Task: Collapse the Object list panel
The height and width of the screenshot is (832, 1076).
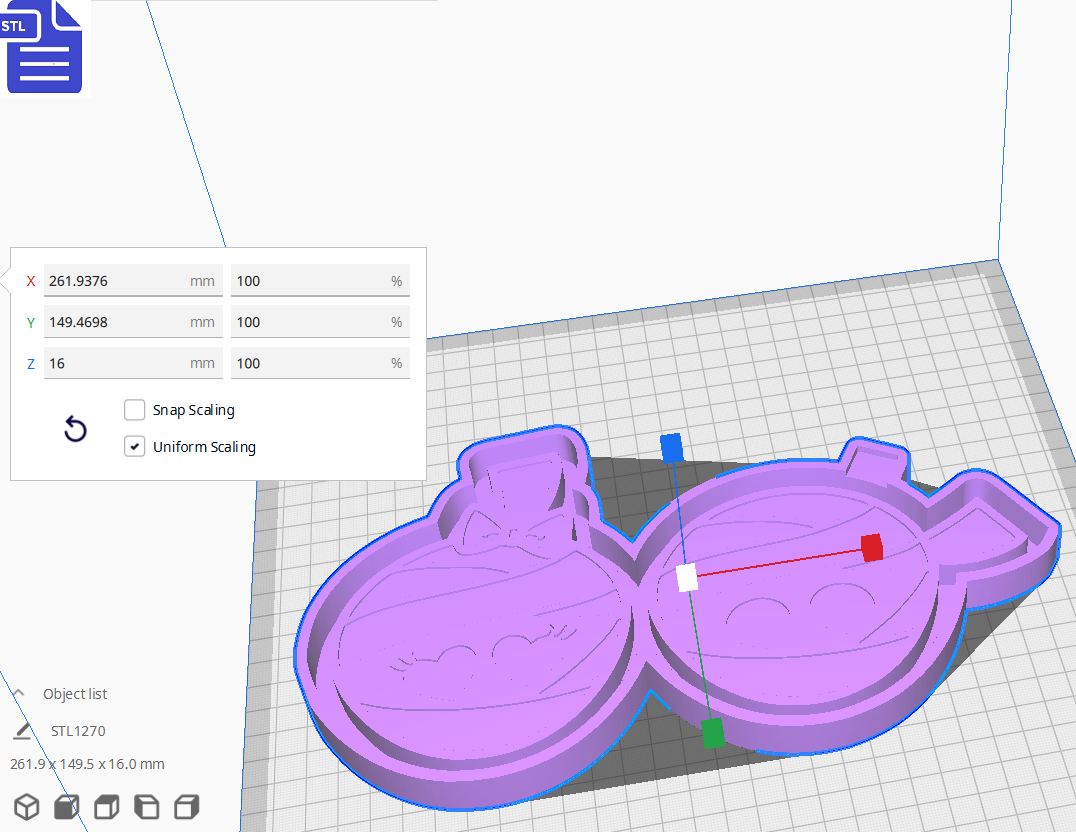Action: [18, 693]
